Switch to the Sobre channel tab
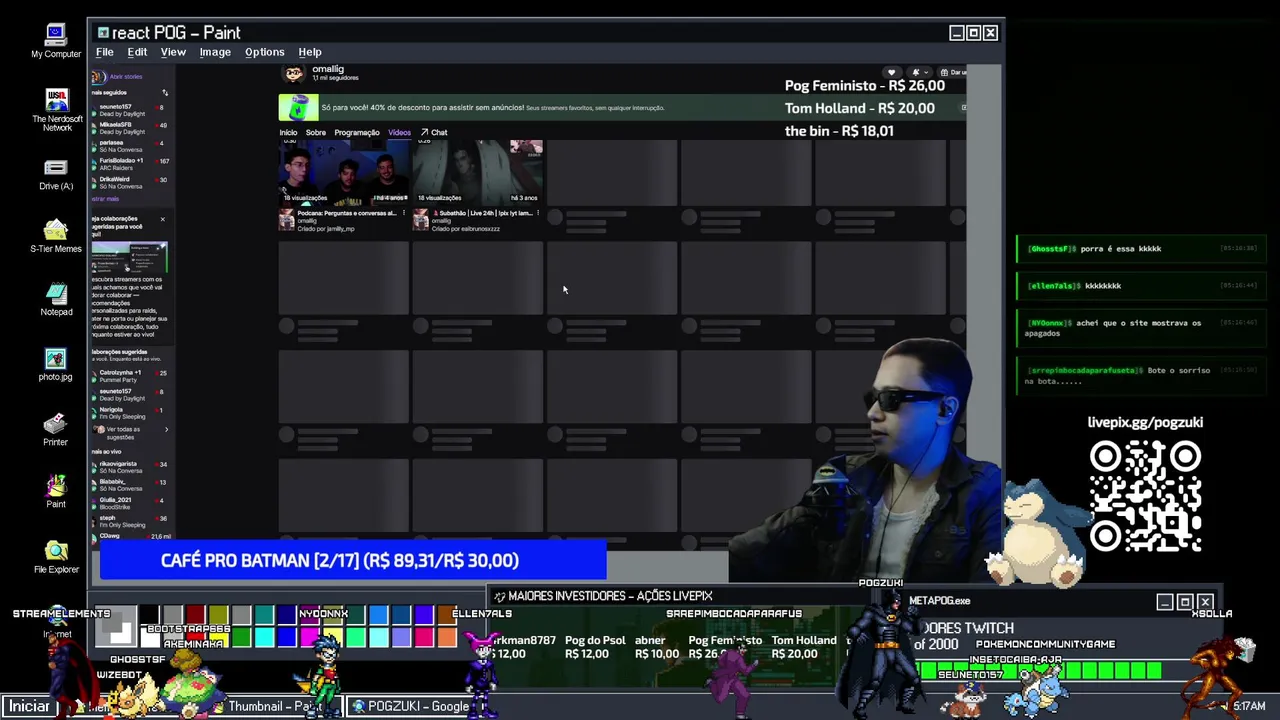This screenshot has height=720, width=1280. (x=316, y=133)
